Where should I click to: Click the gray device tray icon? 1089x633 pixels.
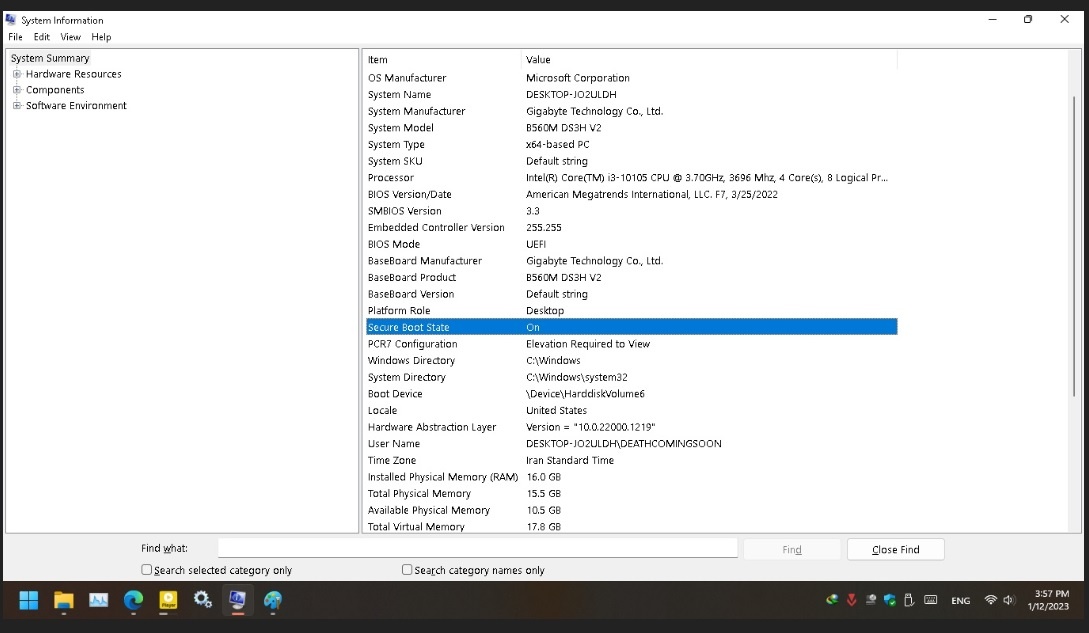[870, 600]
